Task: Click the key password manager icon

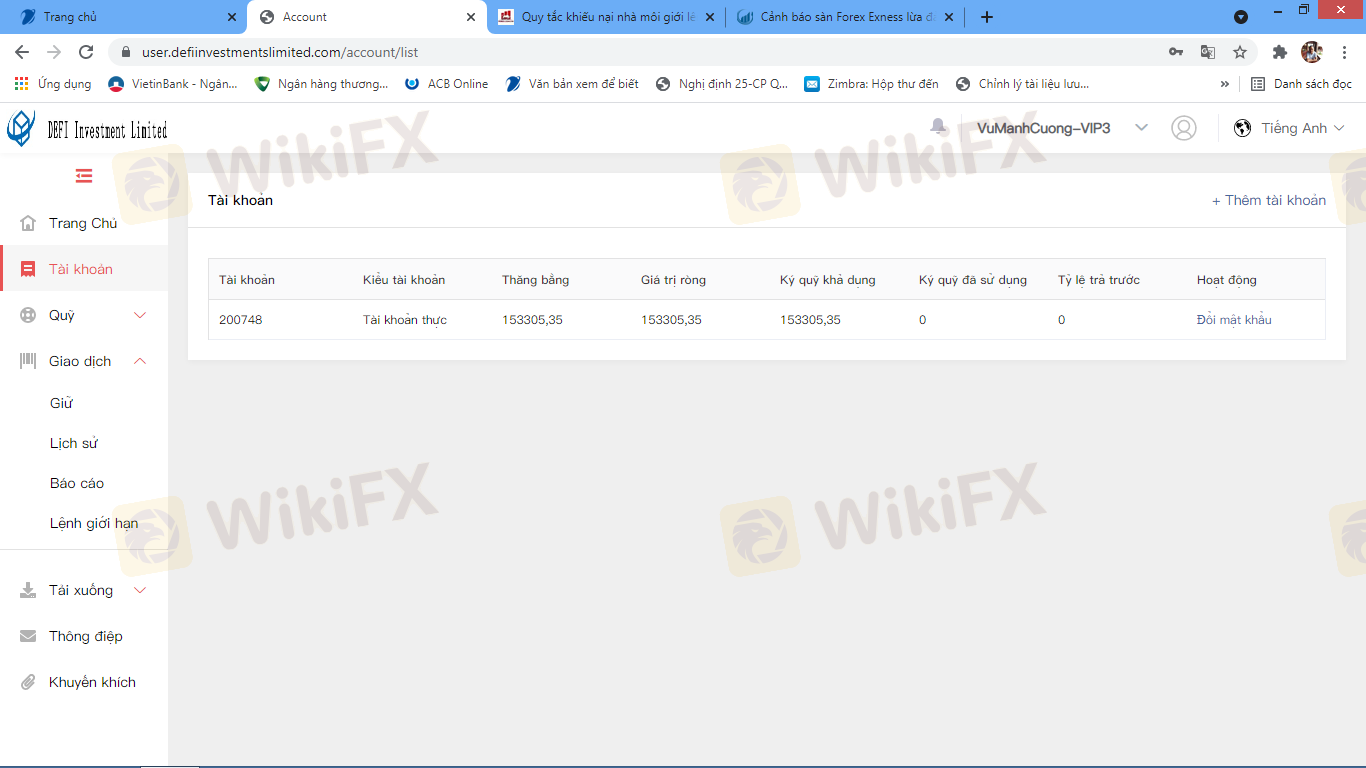Action: (1176, 52)
